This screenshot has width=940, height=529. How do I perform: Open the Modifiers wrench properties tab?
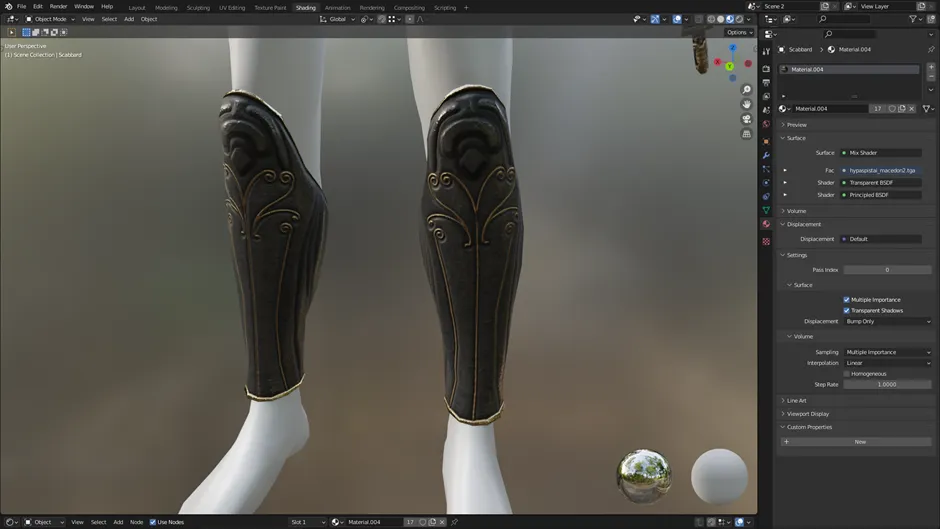[766, 155]
